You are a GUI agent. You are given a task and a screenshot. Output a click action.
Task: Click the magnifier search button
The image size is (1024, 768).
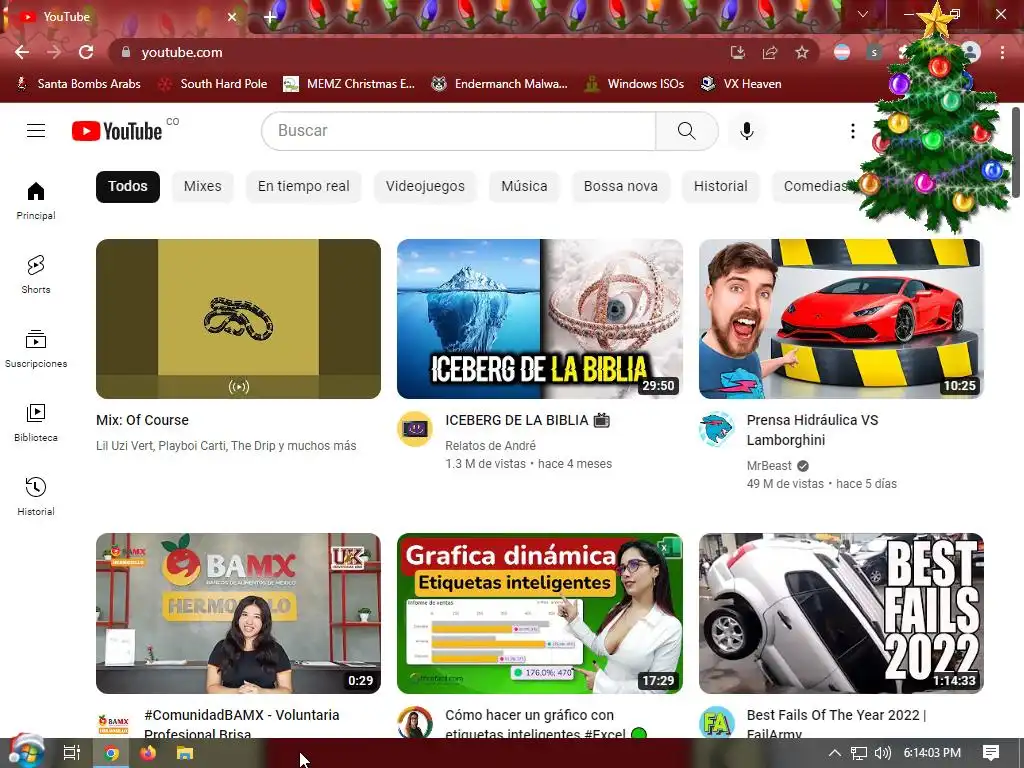(x=686, y=131)
